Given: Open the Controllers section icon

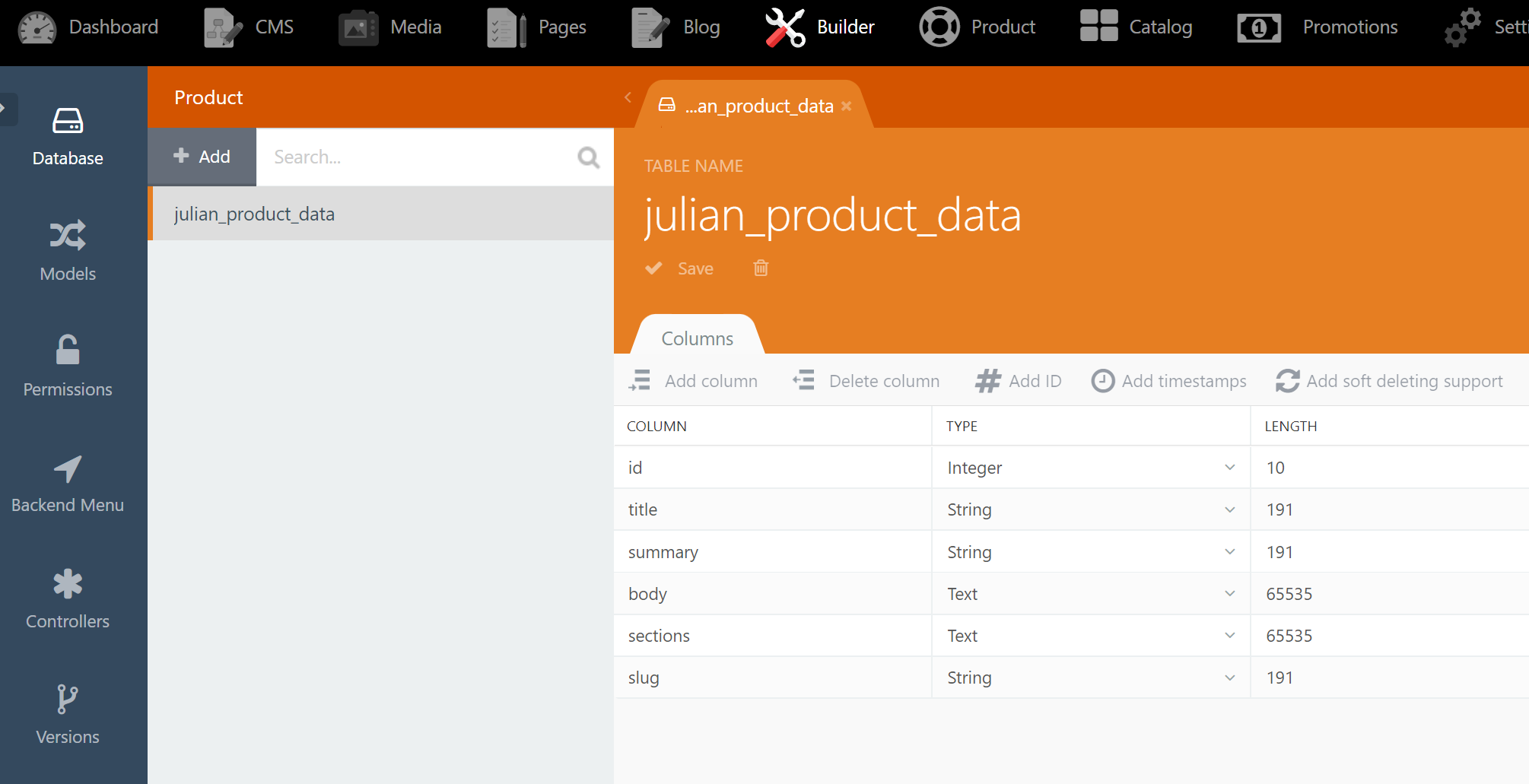Looking at the screenshot, I should 68,584.
